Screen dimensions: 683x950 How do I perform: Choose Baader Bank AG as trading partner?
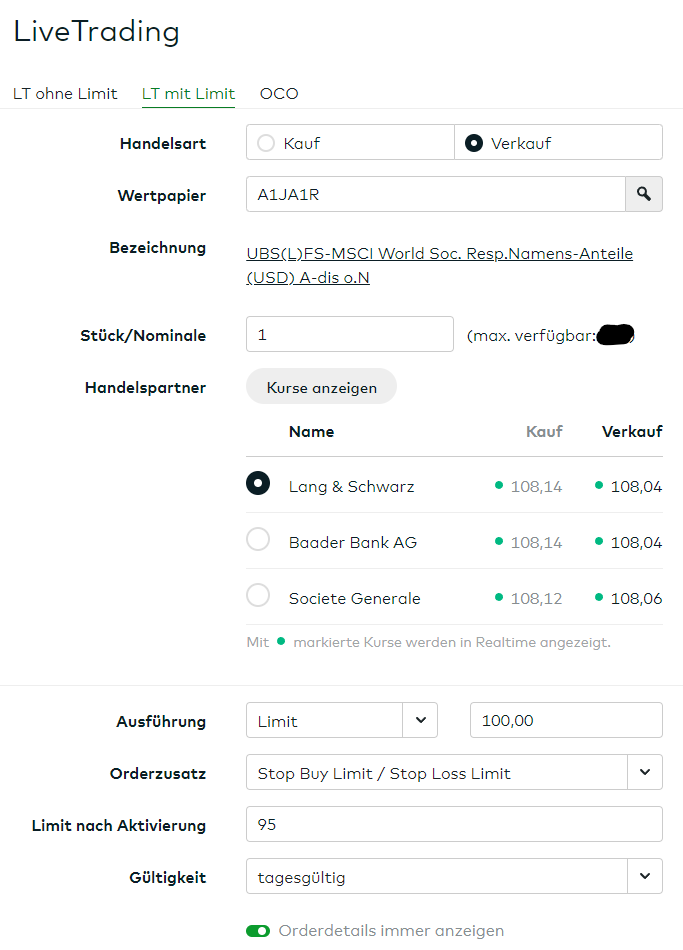(258, 540)
